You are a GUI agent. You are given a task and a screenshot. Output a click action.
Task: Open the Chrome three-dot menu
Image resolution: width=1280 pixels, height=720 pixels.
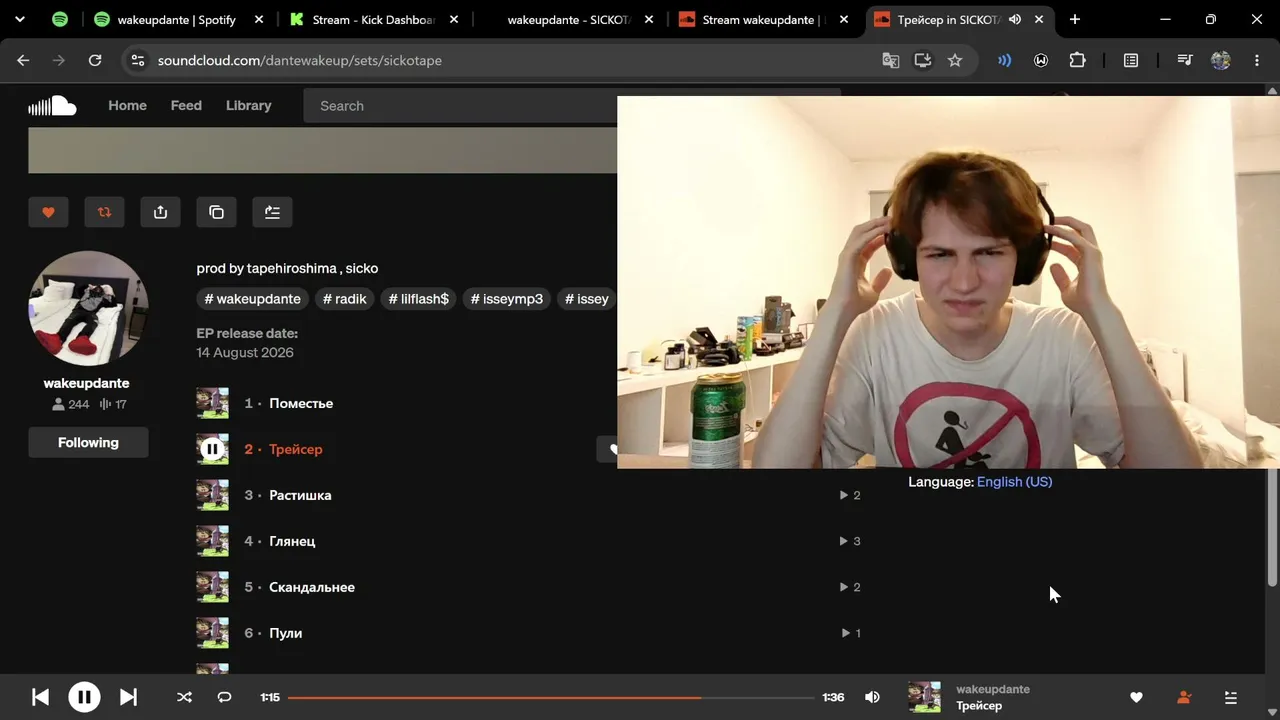[1257, 60]
